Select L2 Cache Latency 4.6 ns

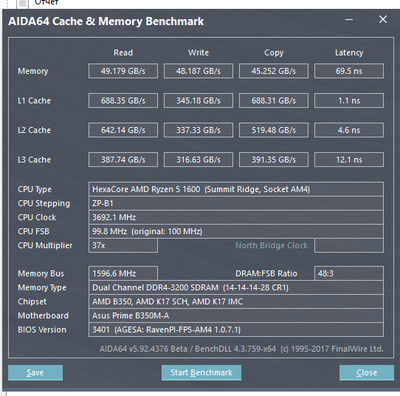point(349,130)
